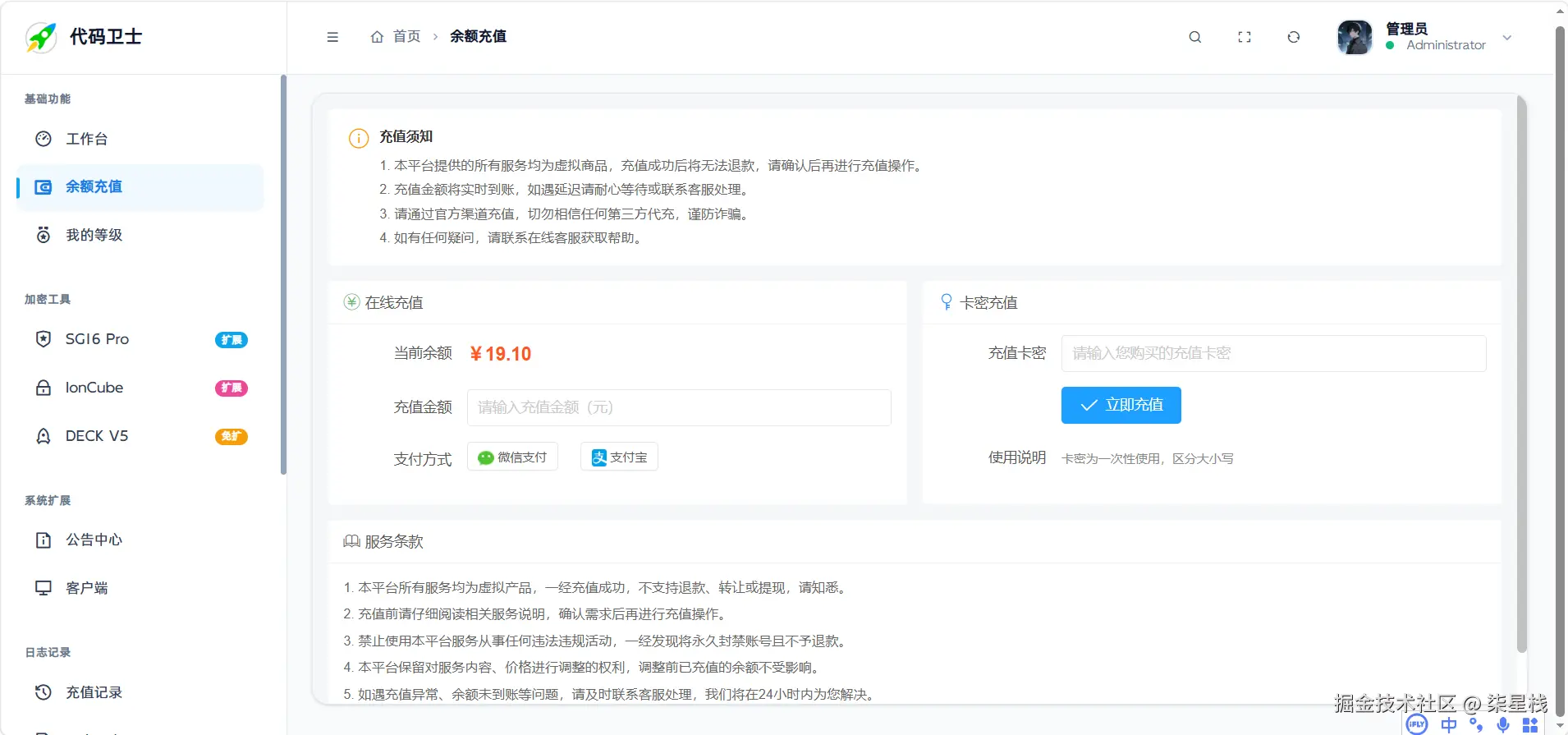Click the yen icon beside 在线充值

[351, 302]
